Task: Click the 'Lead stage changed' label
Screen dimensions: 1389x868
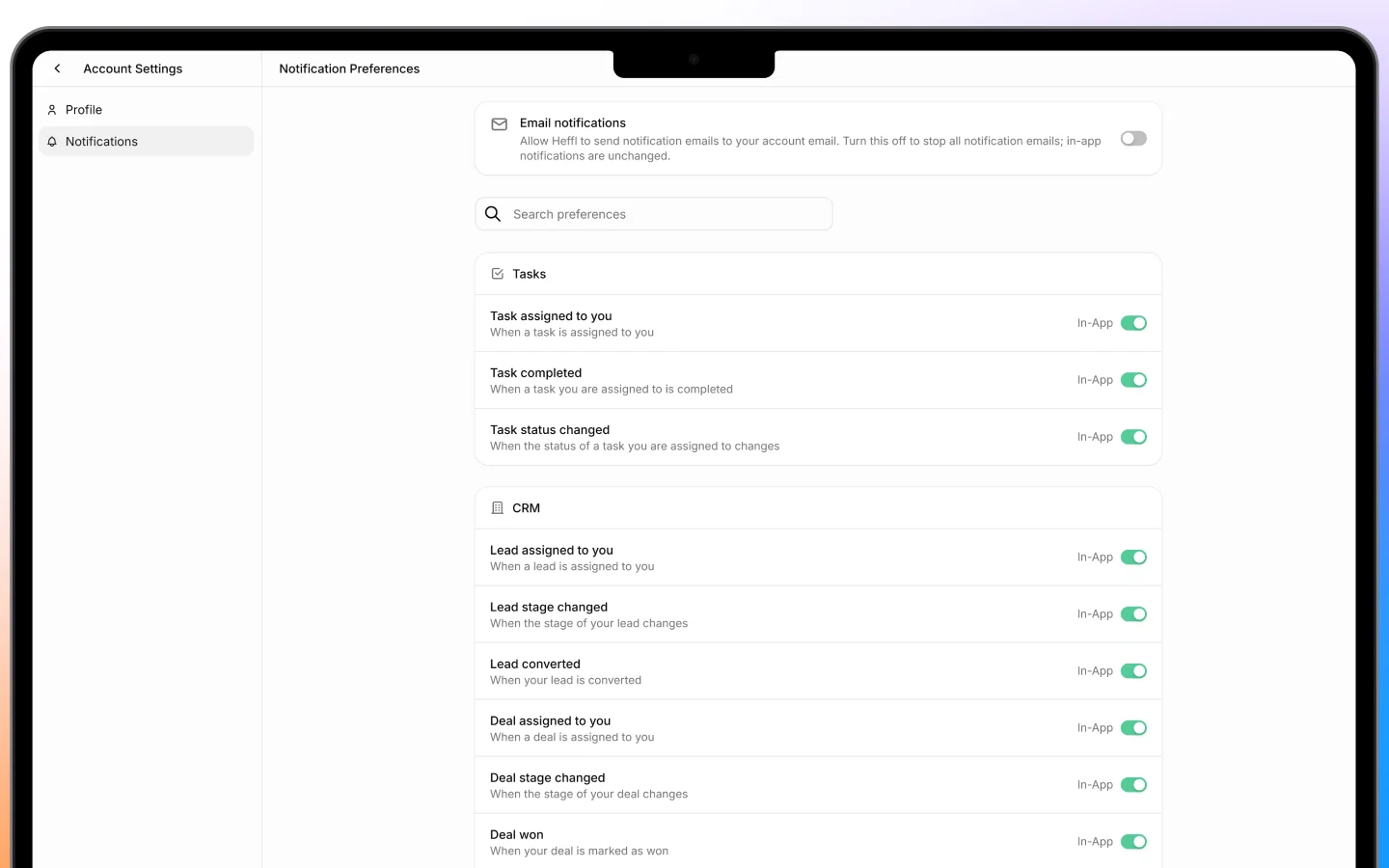Action: tap(549, 608)
